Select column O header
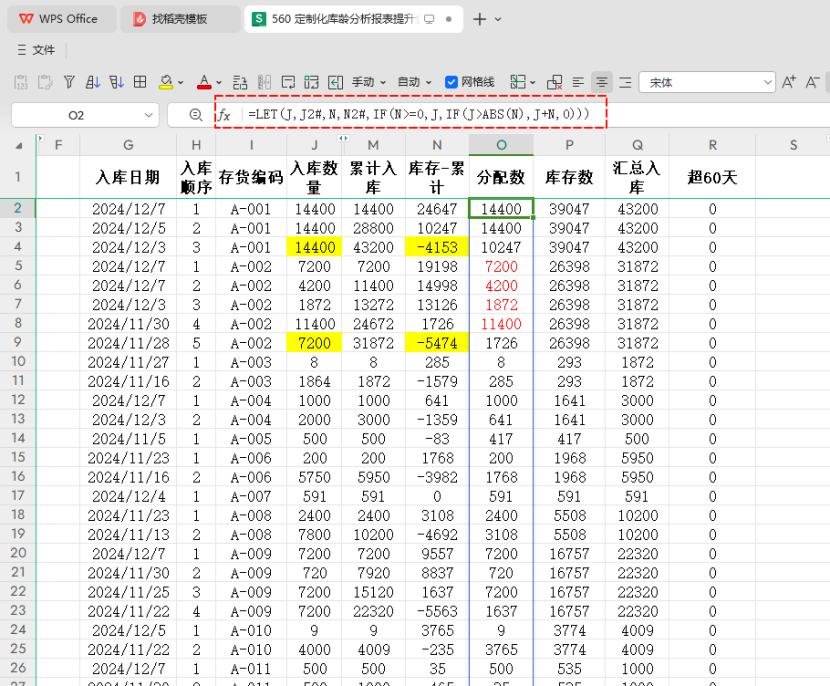Viewport: 830px width, 686px height. [501, 146]
